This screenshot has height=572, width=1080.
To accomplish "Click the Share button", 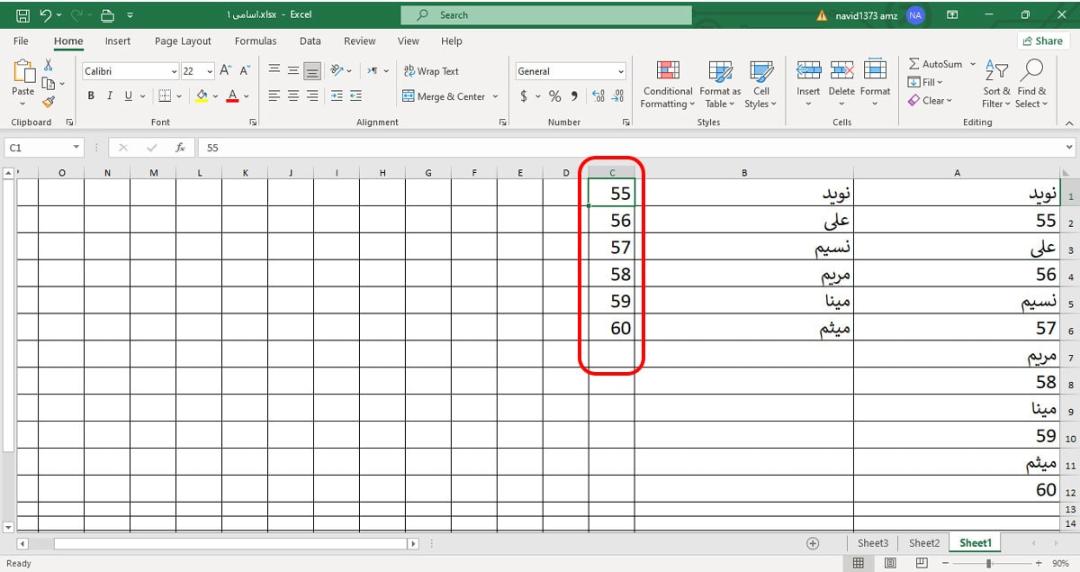I will pos(1043,41).
